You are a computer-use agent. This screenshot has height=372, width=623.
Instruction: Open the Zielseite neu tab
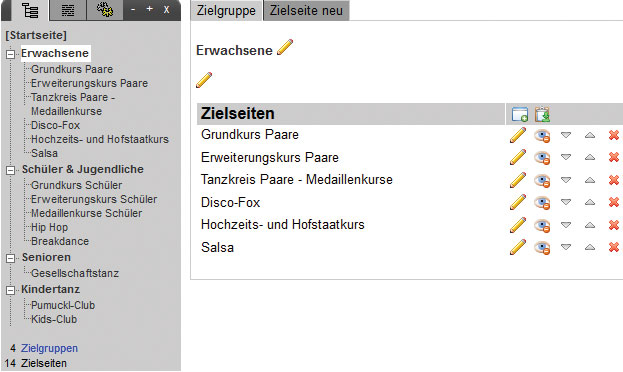[x=306, y=10]
